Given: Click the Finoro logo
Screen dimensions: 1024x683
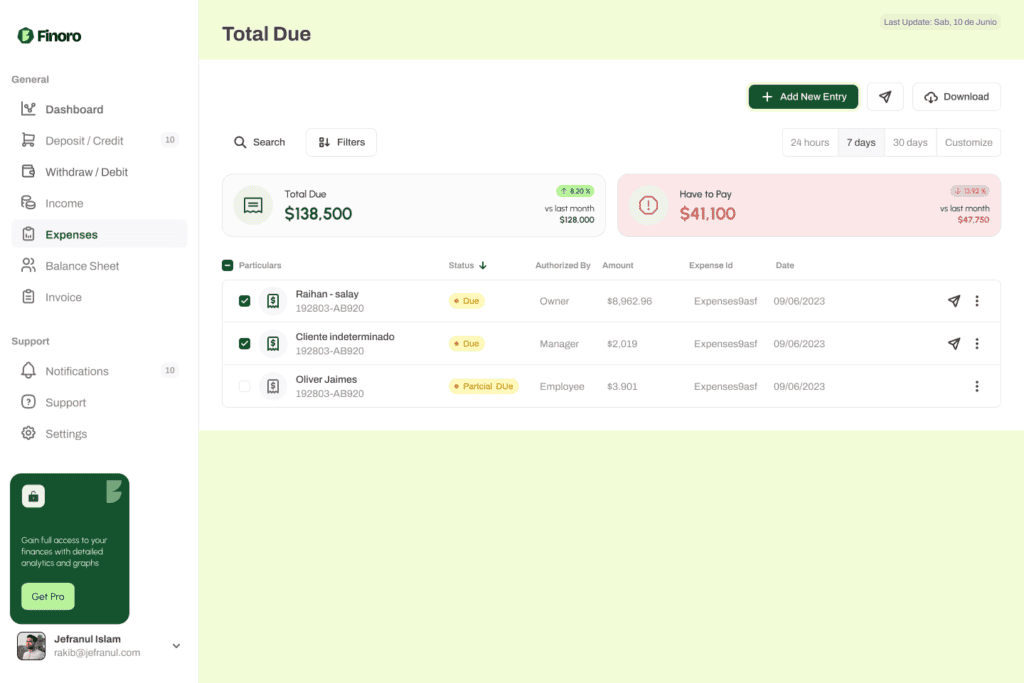Looking at the screenshot, I should pos(49,36).
